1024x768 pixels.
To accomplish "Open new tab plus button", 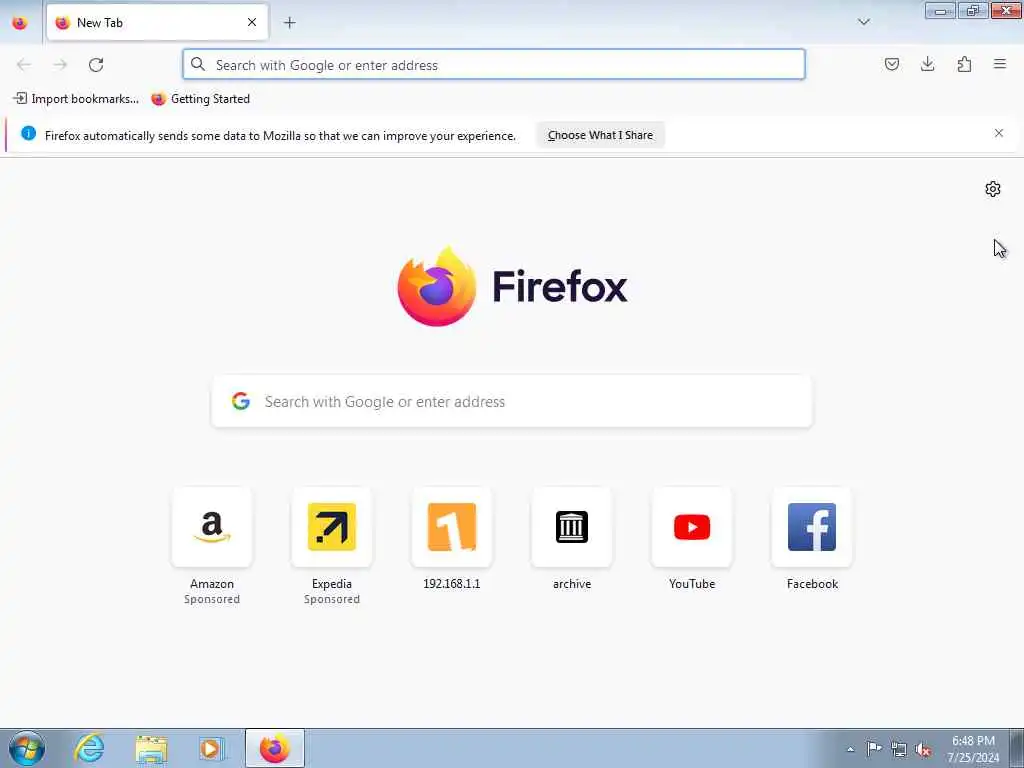I will coord(289,23).
